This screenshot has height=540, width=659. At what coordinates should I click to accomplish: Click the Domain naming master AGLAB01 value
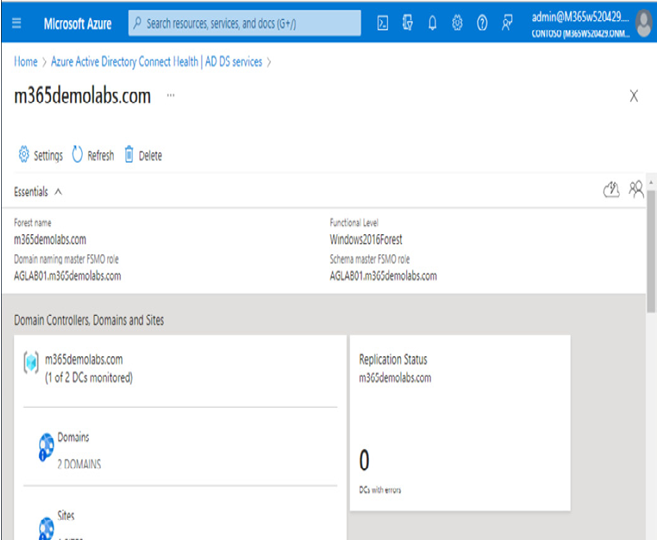coord(67,276)
